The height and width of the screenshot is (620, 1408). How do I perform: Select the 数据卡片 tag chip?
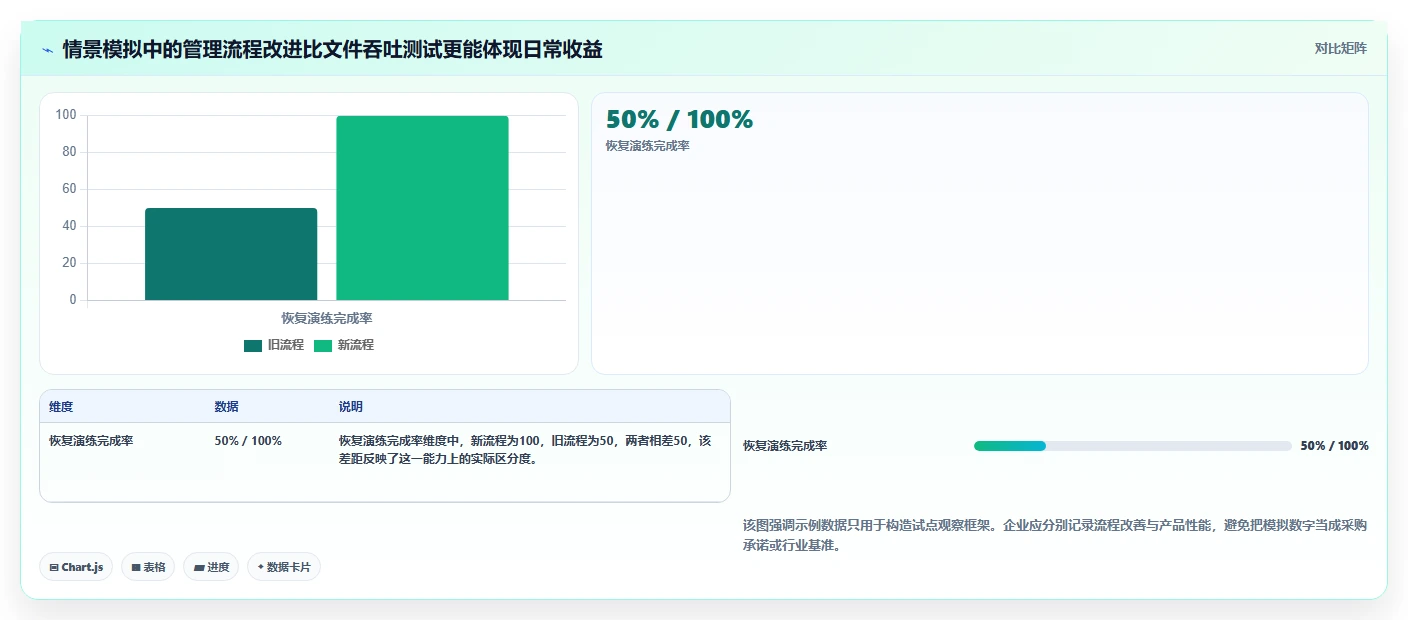[284, 567]
